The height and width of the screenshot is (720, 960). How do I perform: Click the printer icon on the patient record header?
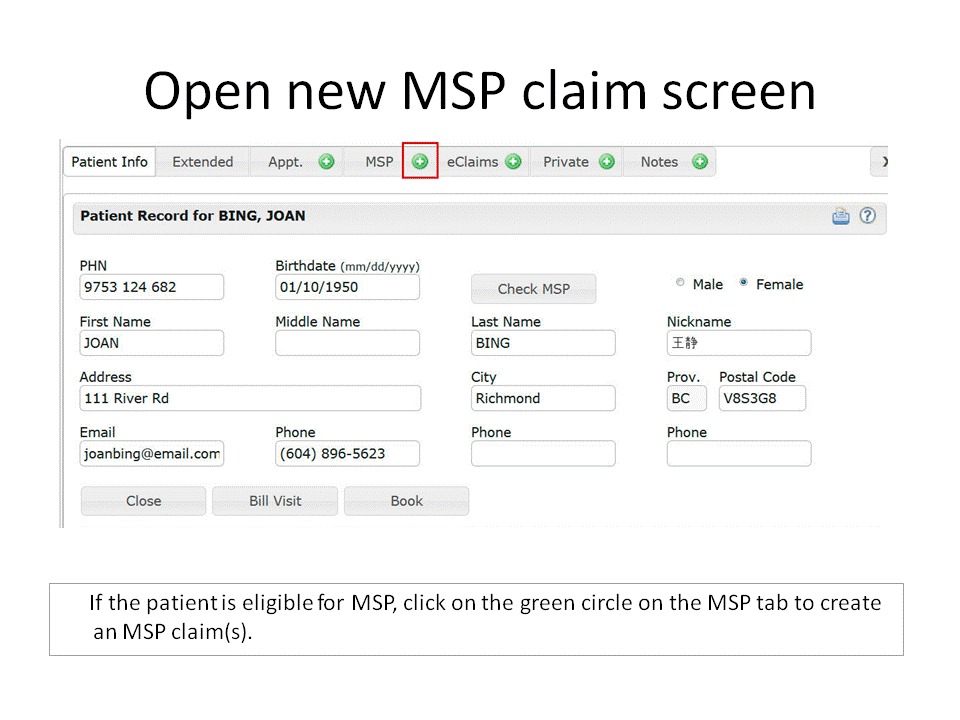tap(840, 216)
